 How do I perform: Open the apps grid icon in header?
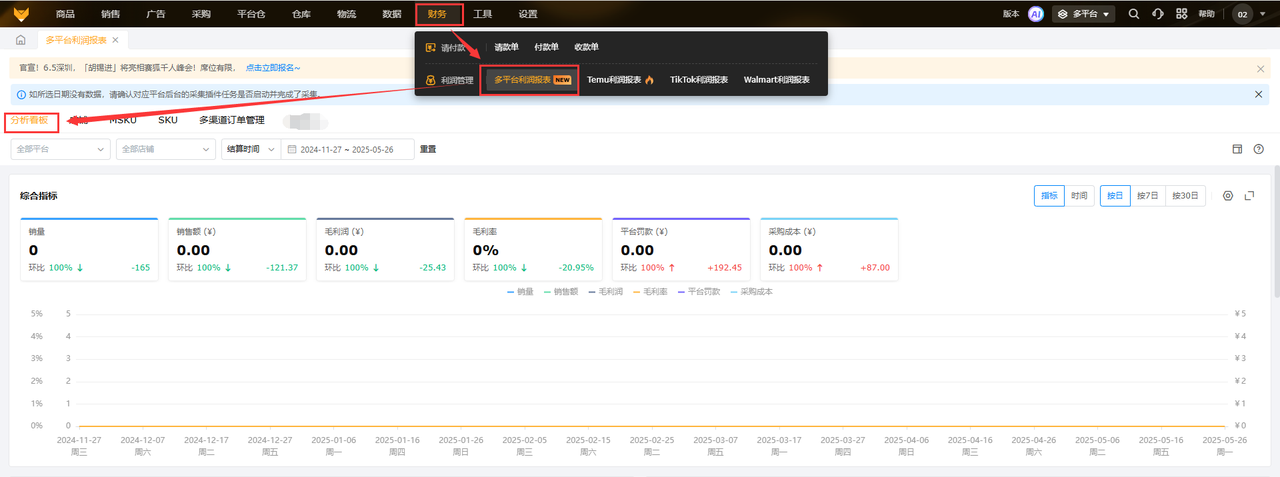(1181, 14)
